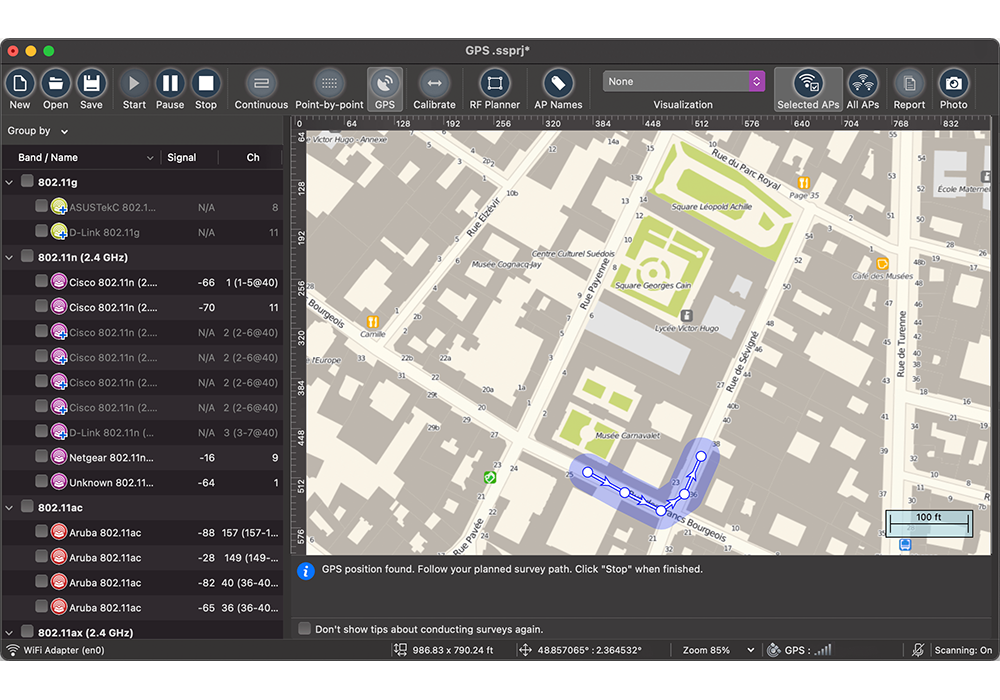Image resolution: width=1000 pixels, height=700 pixels.
Task: Select Continuous survey mode
Action: point(261,89)
